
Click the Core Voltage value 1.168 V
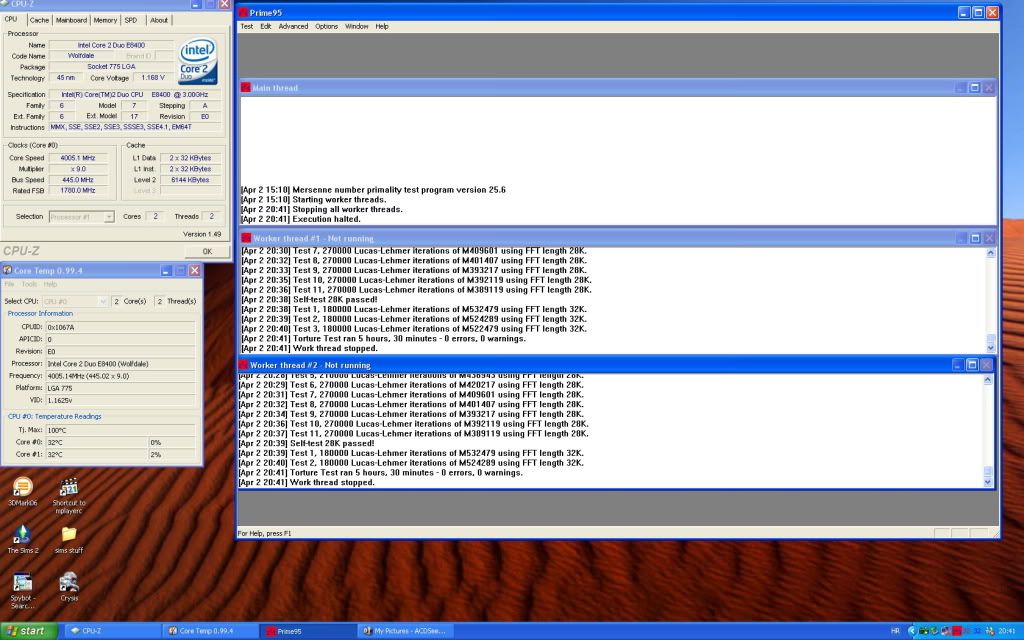[x=153, y=78]
